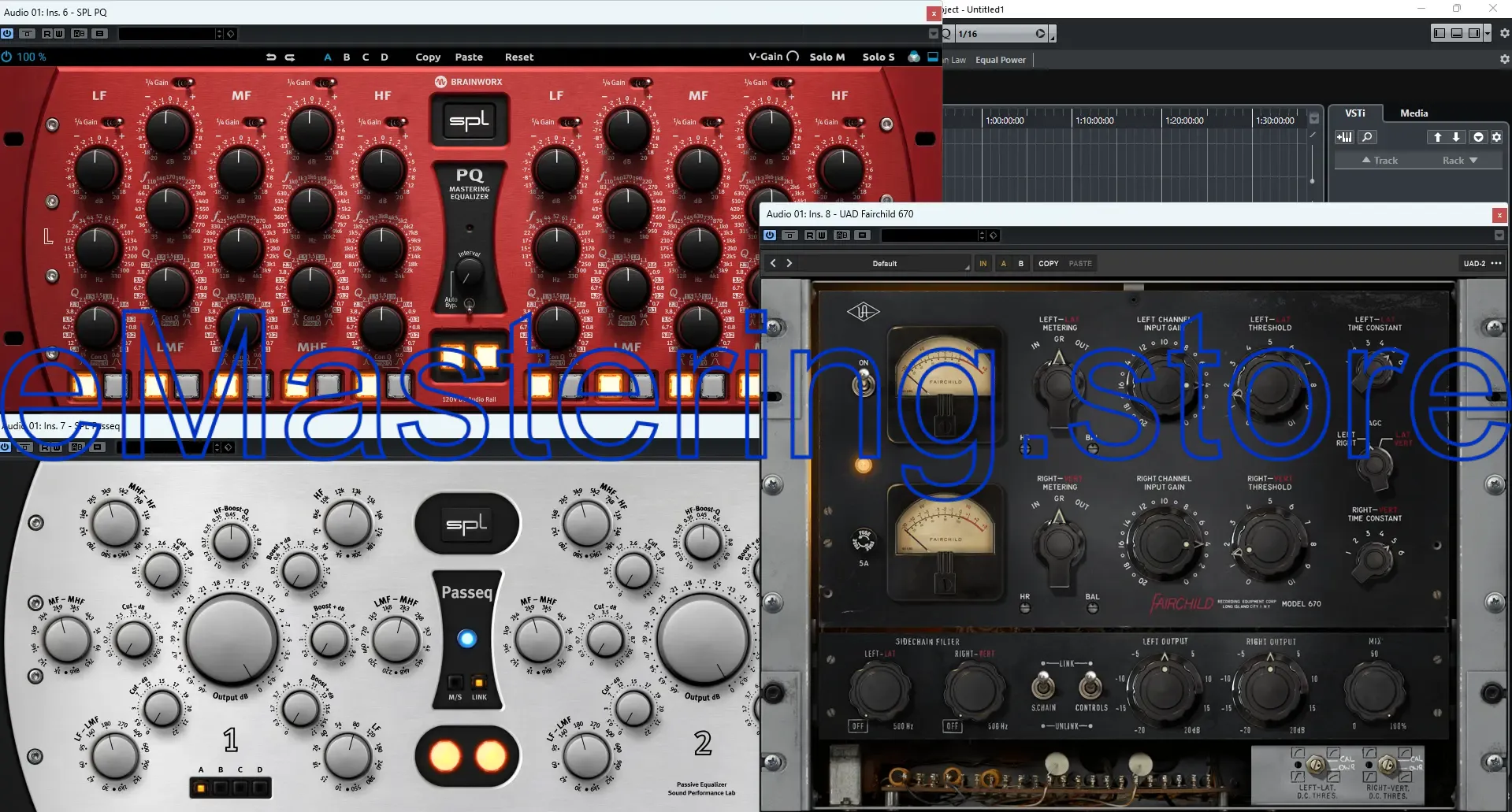Add track instrument icon in VSTi panel

1344,137
